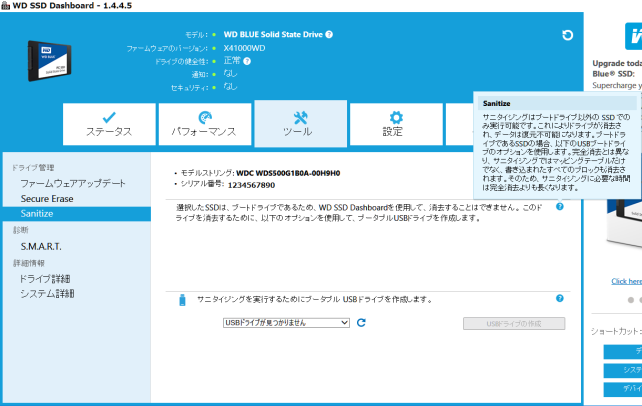This screenshot has height=406, width=642.
Task: Click the WD SSD Dashboard title bar icon
Action: tap(5, 6)
